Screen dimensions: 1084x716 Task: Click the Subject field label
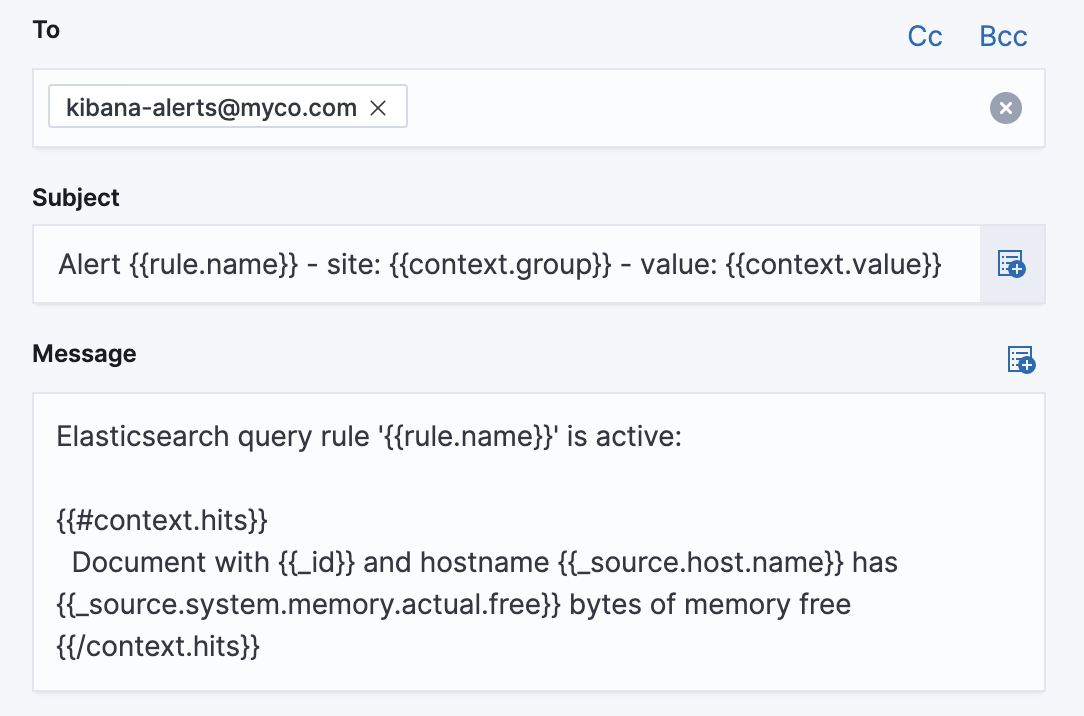pyautogui.click(x=75, y=197)
